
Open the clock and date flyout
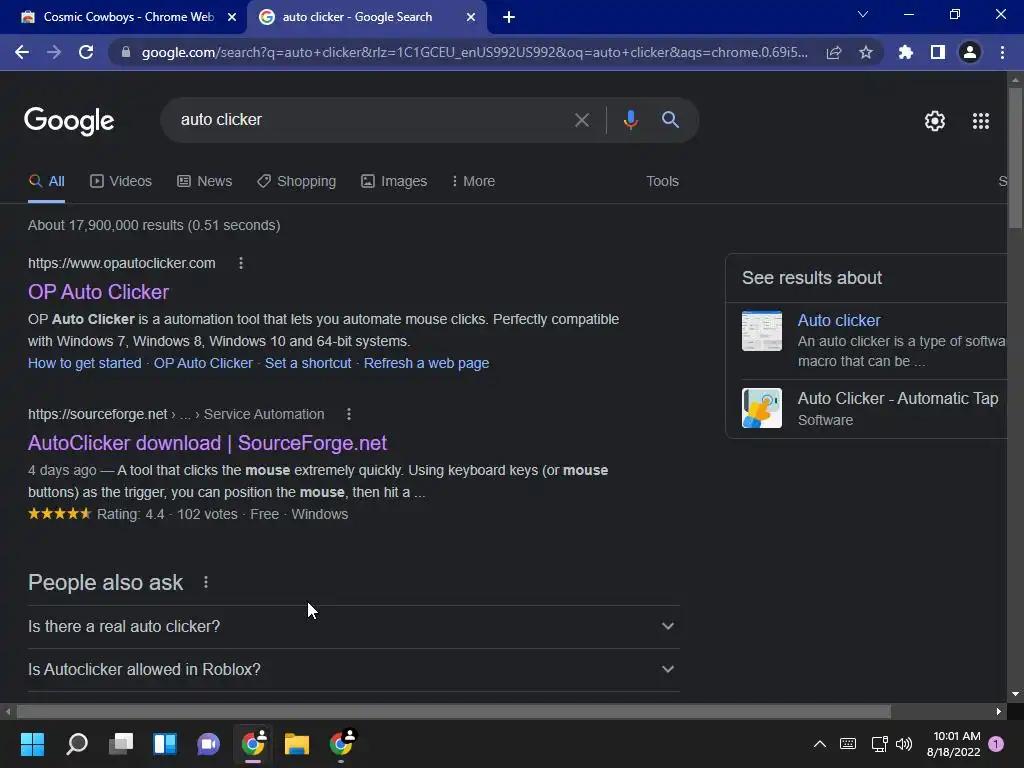954,744
